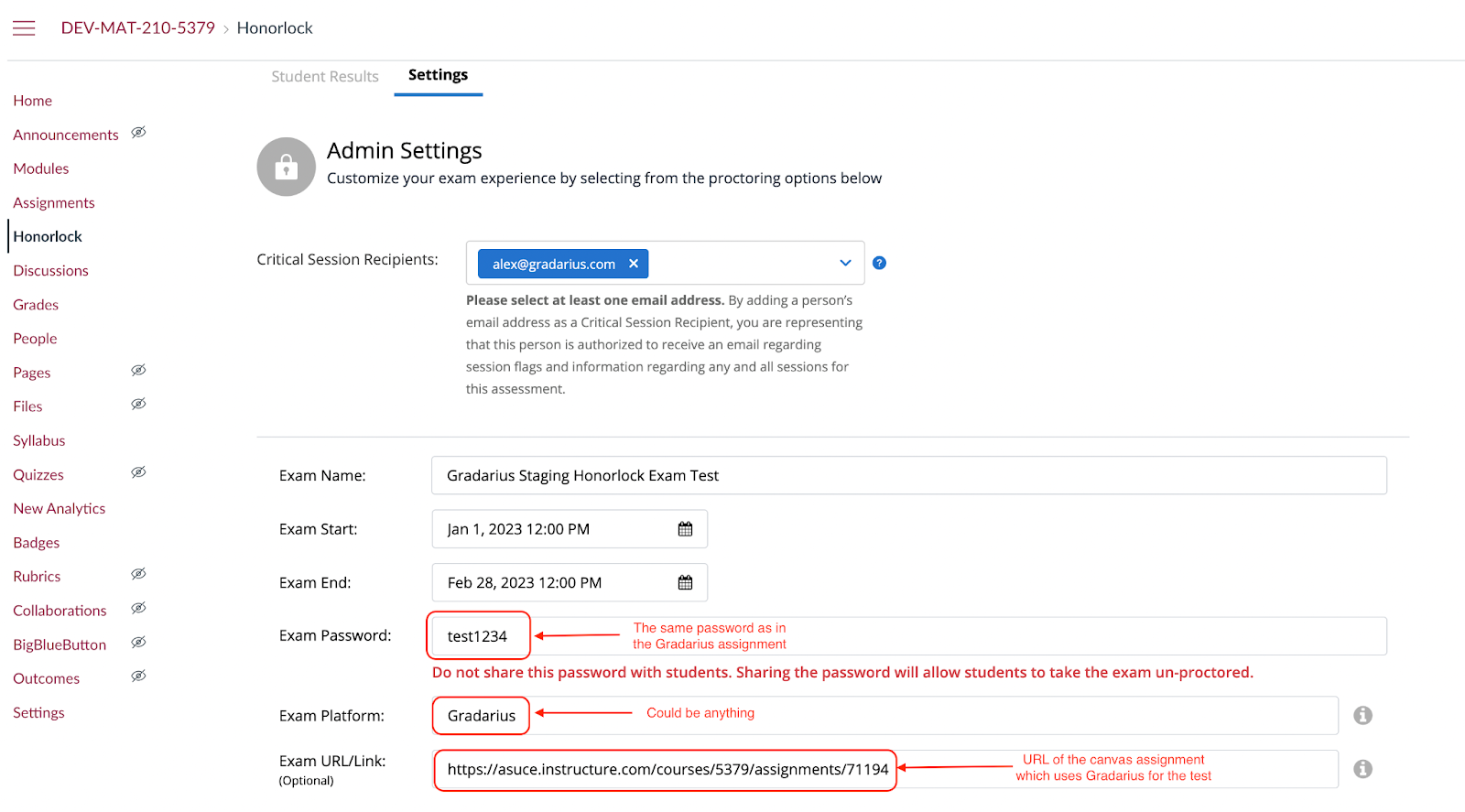Remove alex@gradarius.com recipient with X
1465x812 pixels.
[634, 264]
